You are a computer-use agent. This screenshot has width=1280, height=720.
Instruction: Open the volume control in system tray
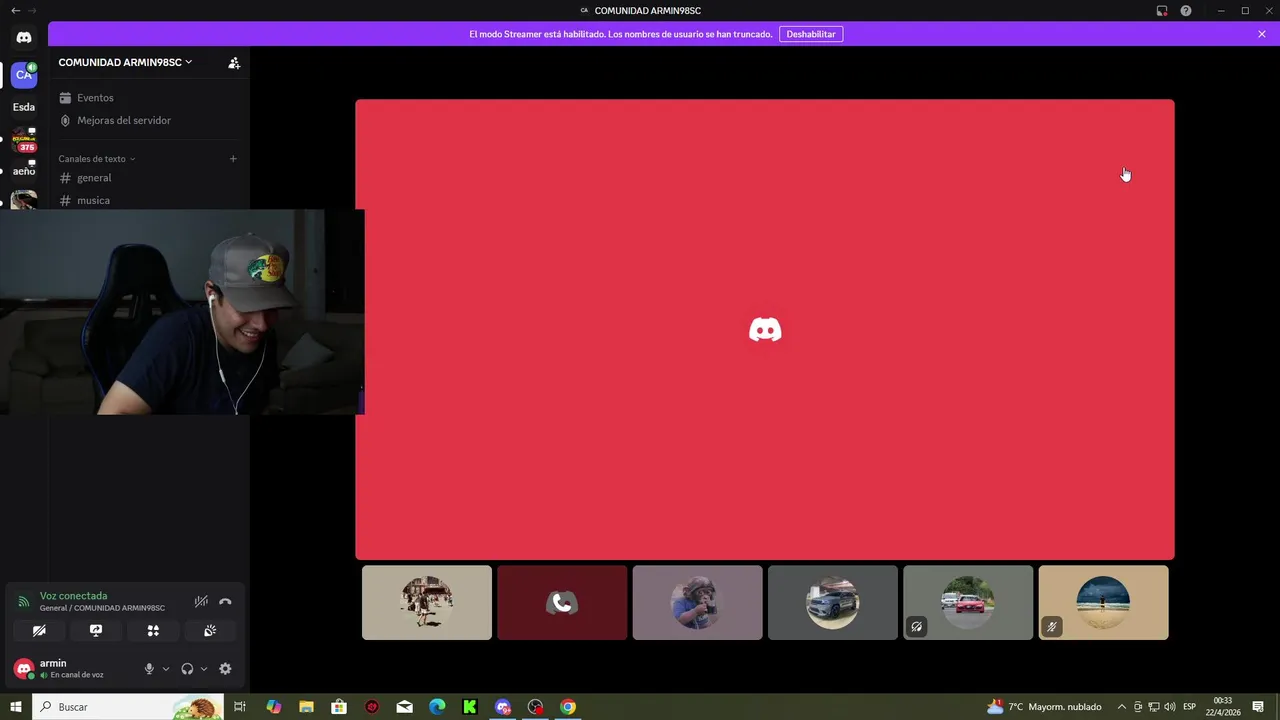pyautogui.click(x=1170, y=707)
